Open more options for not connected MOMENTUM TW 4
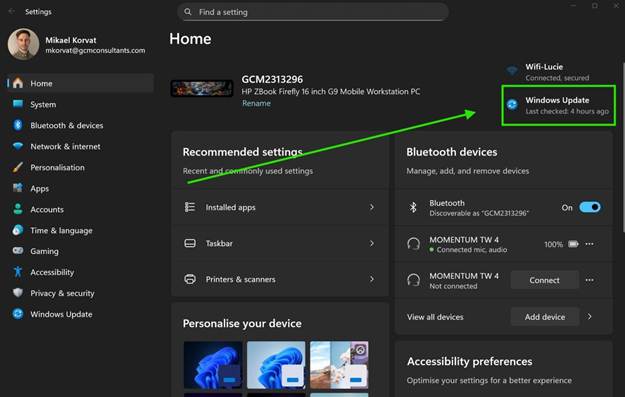The width and height of the screenshot is (625, 397). coord(590,280)
